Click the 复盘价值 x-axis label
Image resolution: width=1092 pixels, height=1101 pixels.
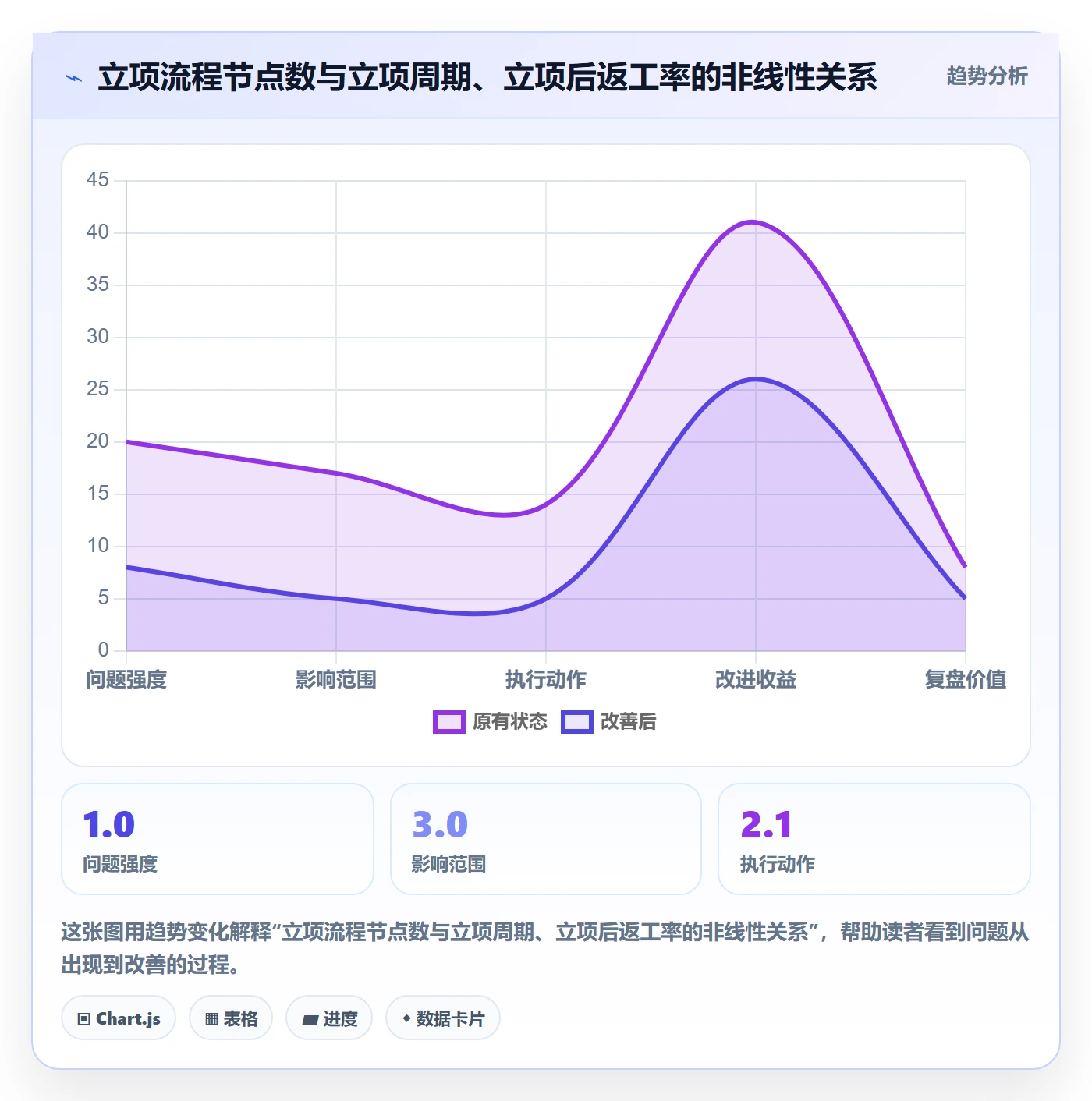pos(966,679)
